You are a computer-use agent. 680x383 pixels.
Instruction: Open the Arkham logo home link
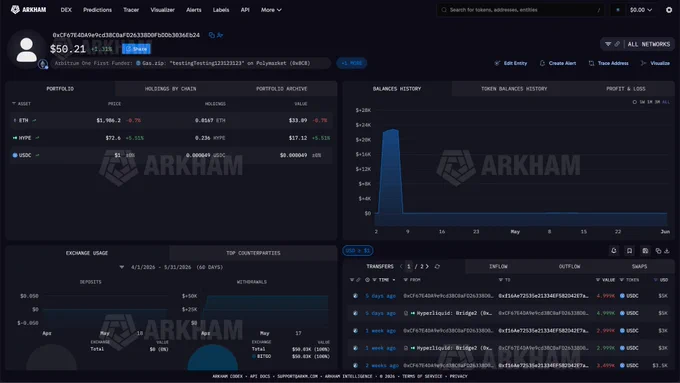(29, 10)
